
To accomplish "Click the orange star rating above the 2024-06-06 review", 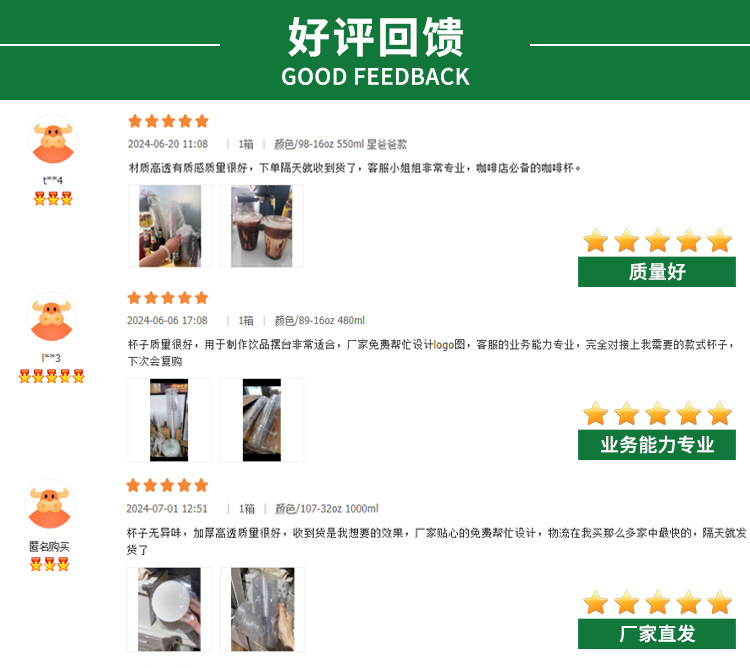I will click(168, 298).
